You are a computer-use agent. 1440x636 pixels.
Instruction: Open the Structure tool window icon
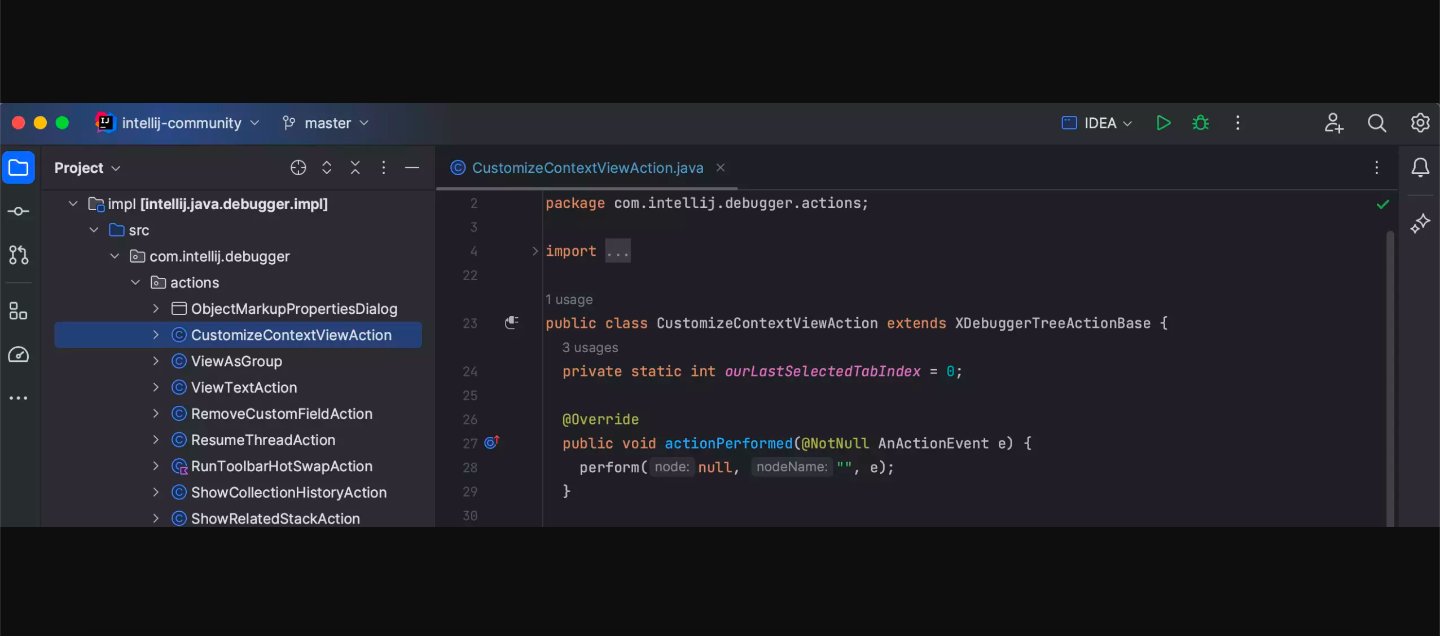pos(18,311)
